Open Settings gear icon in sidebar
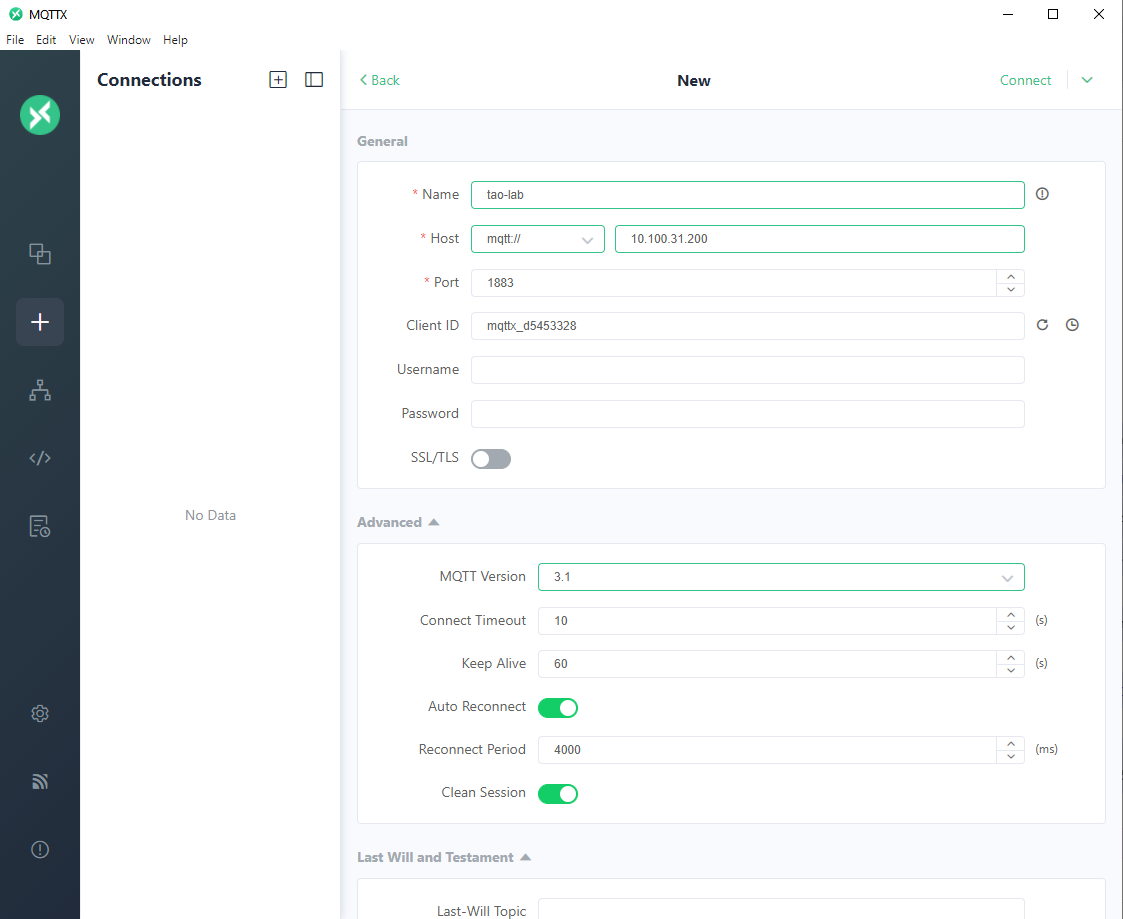The height and width of the screenshot is (919, 1123). [40, 714]
